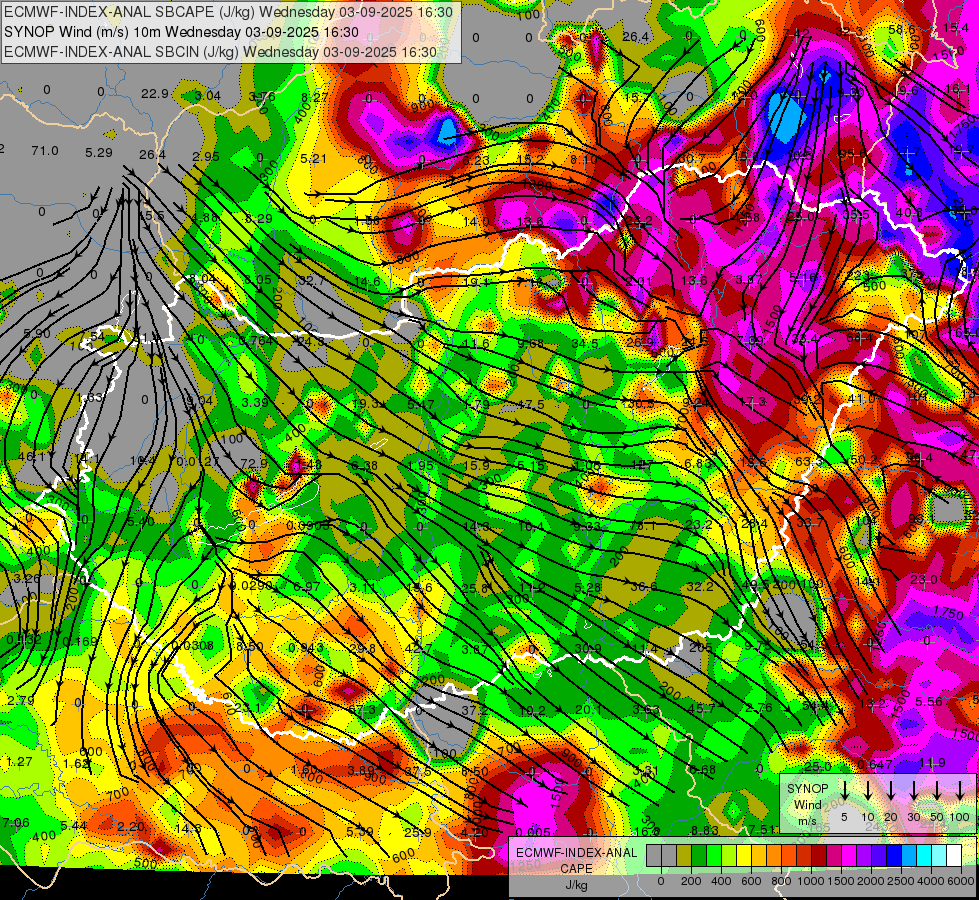This screenshot has width=979, height=900.
Task: Click the '72.9' value on the map
Action: click(x=254, y=463)
